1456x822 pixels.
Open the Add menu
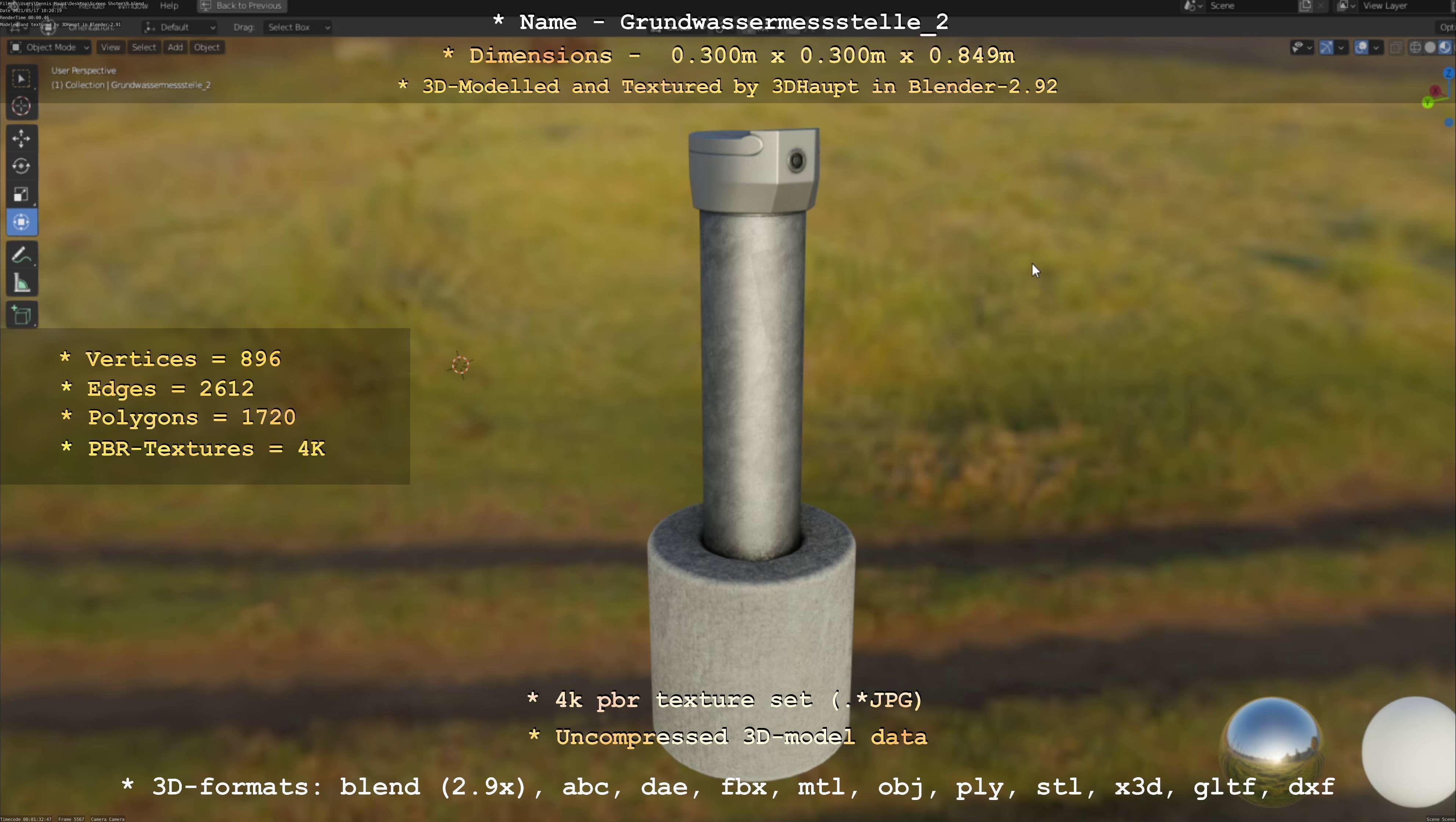[x=175, y=47]
